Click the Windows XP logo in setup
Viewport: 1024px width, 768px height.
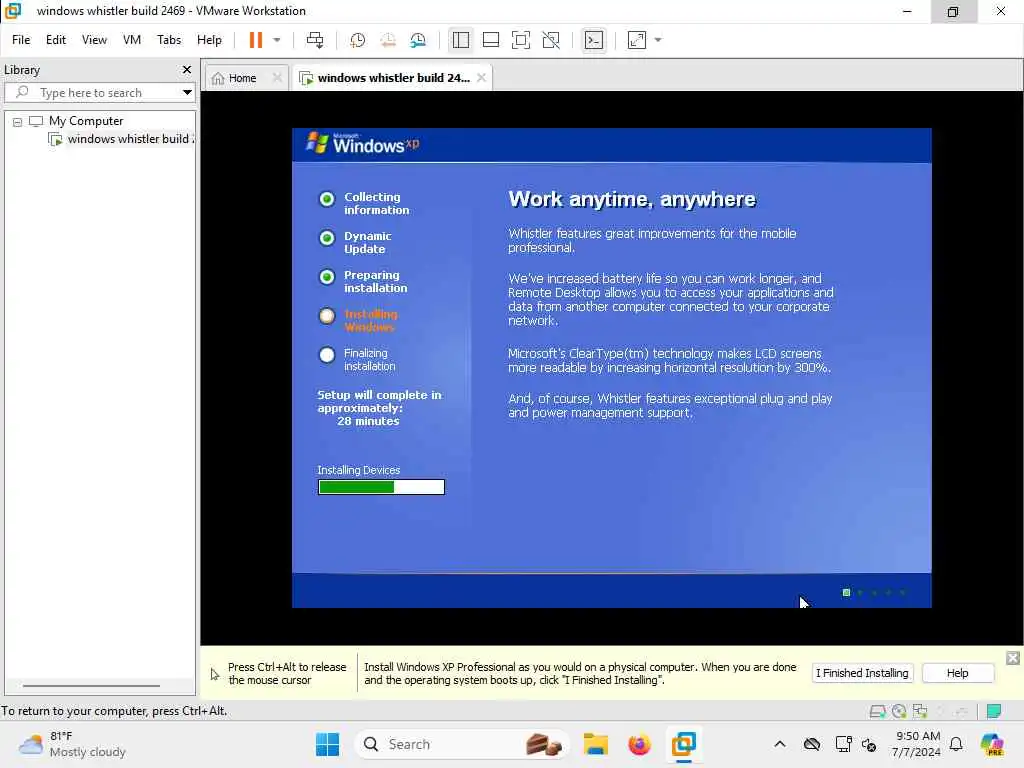point(362,144)
